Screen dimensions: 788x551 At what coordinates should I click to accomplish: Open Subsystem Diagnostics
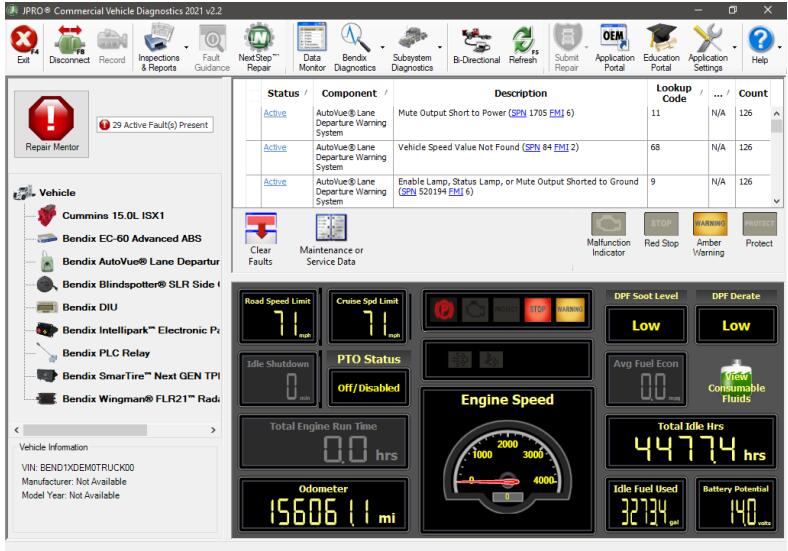pos(412,48)
